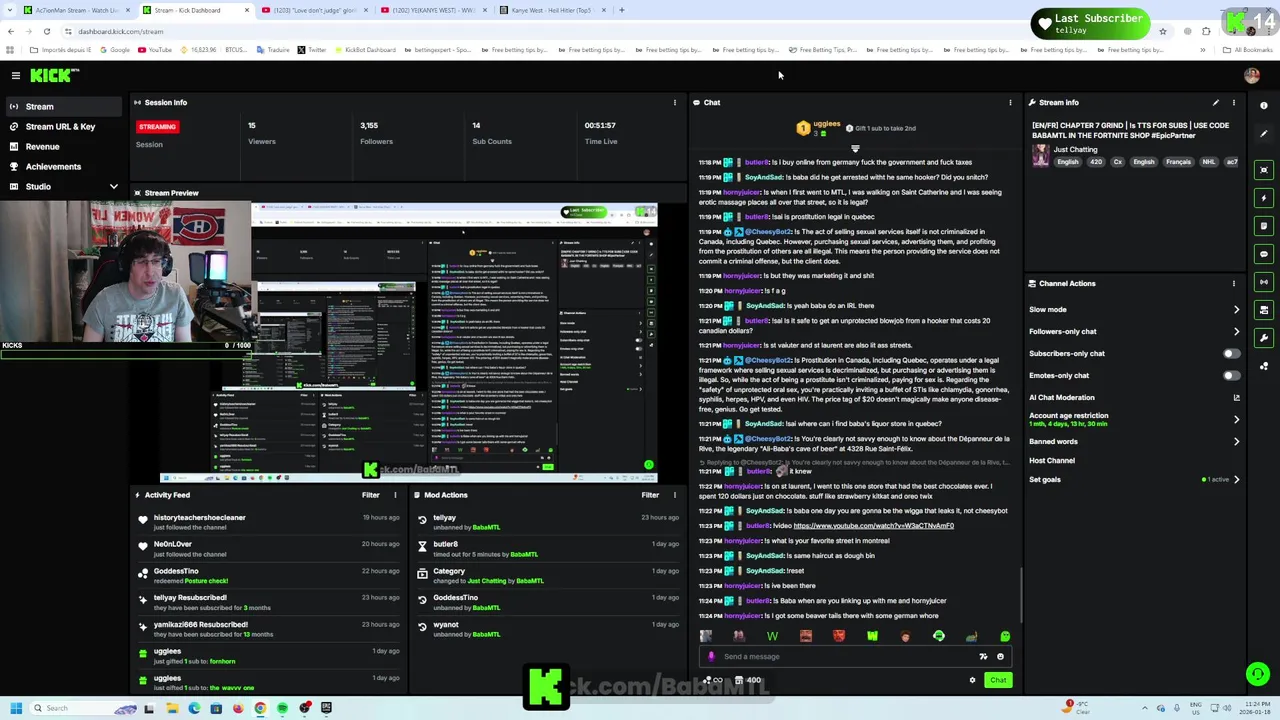The image size is (1280, 720).
Task: Expand Banned words settings
Action: (1236, 441)
